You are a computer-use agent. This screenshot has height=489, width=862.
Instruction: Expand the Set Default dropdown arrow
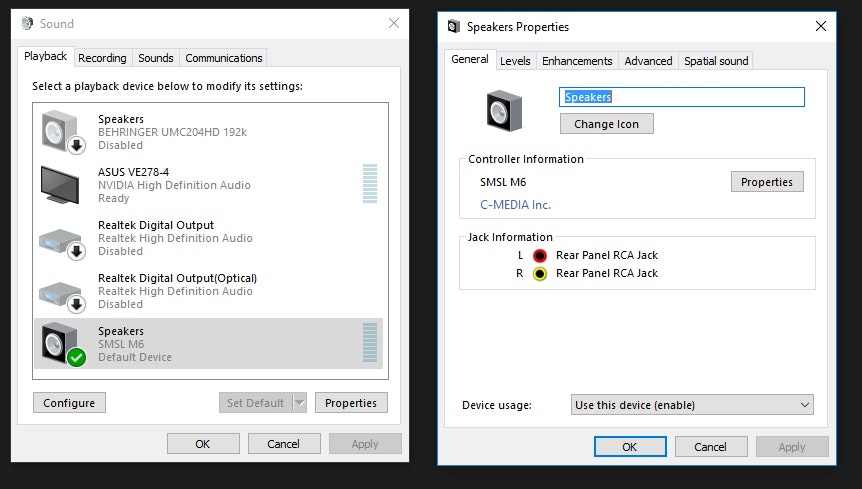[x=299, y=403]
